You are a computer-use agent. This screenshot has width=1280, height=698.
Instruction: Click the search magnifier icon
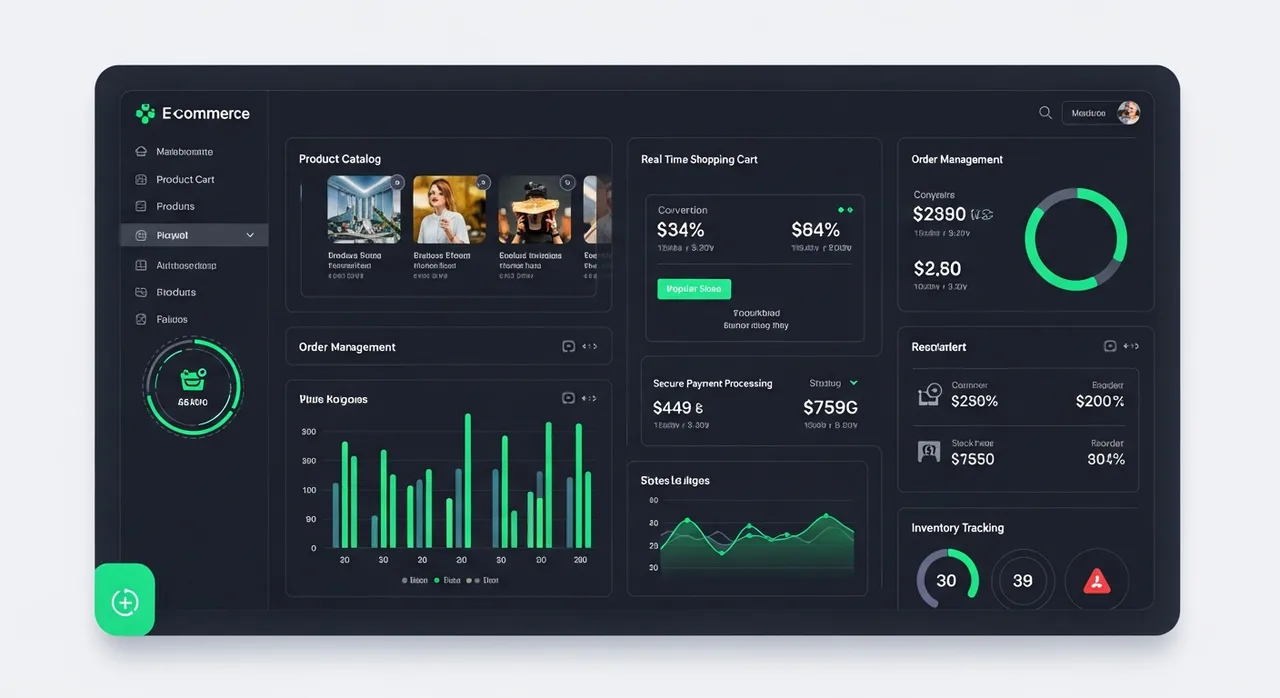click(1045, 113)
